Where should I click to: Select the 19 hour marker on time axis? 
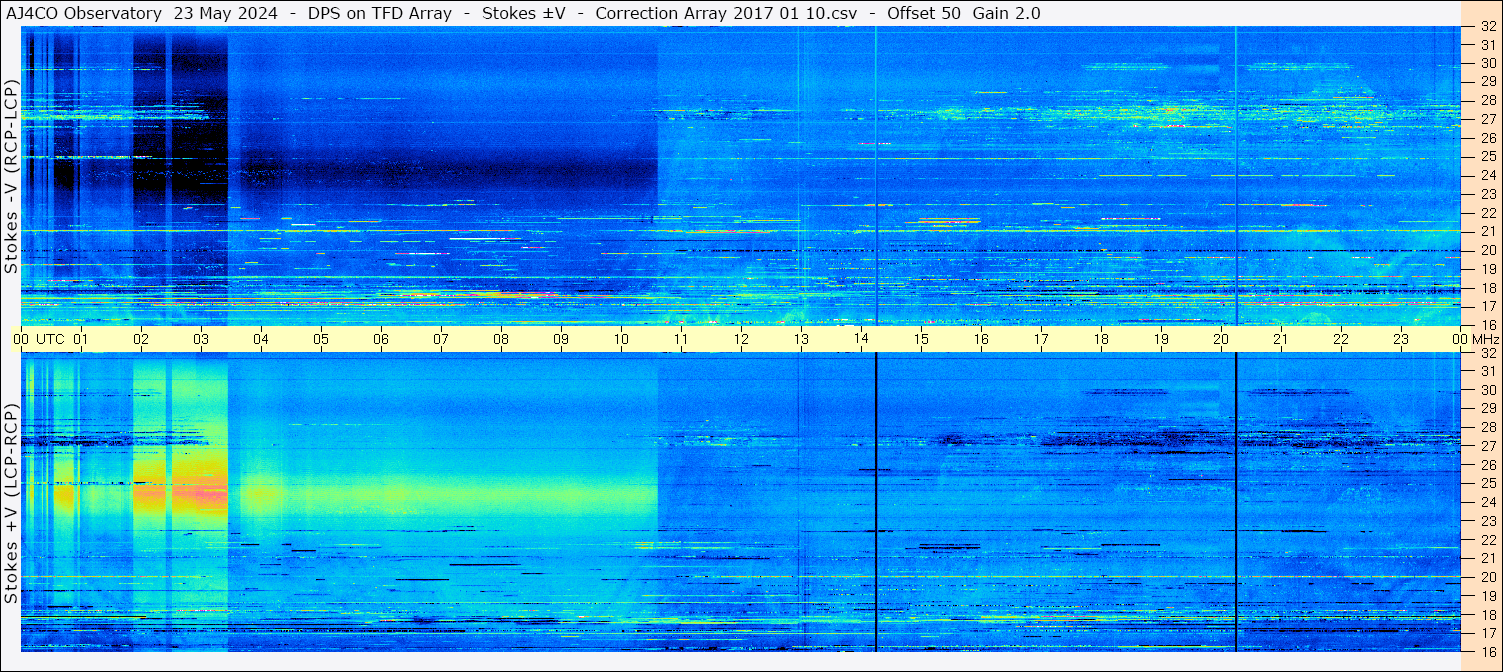click(1161, 339)
